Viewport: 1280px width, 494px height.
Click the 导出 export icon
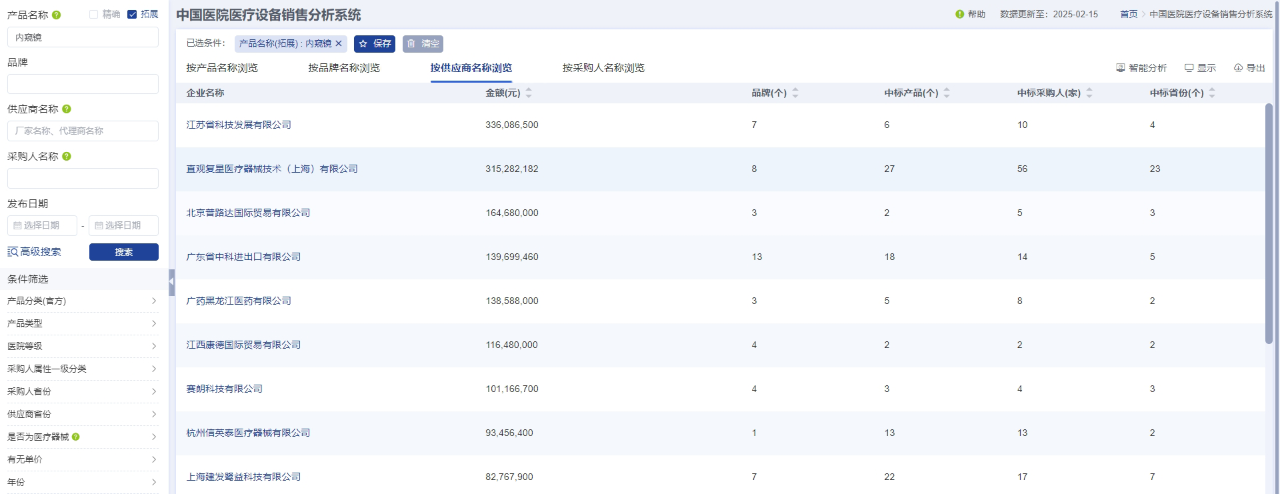click(1238, 68)
